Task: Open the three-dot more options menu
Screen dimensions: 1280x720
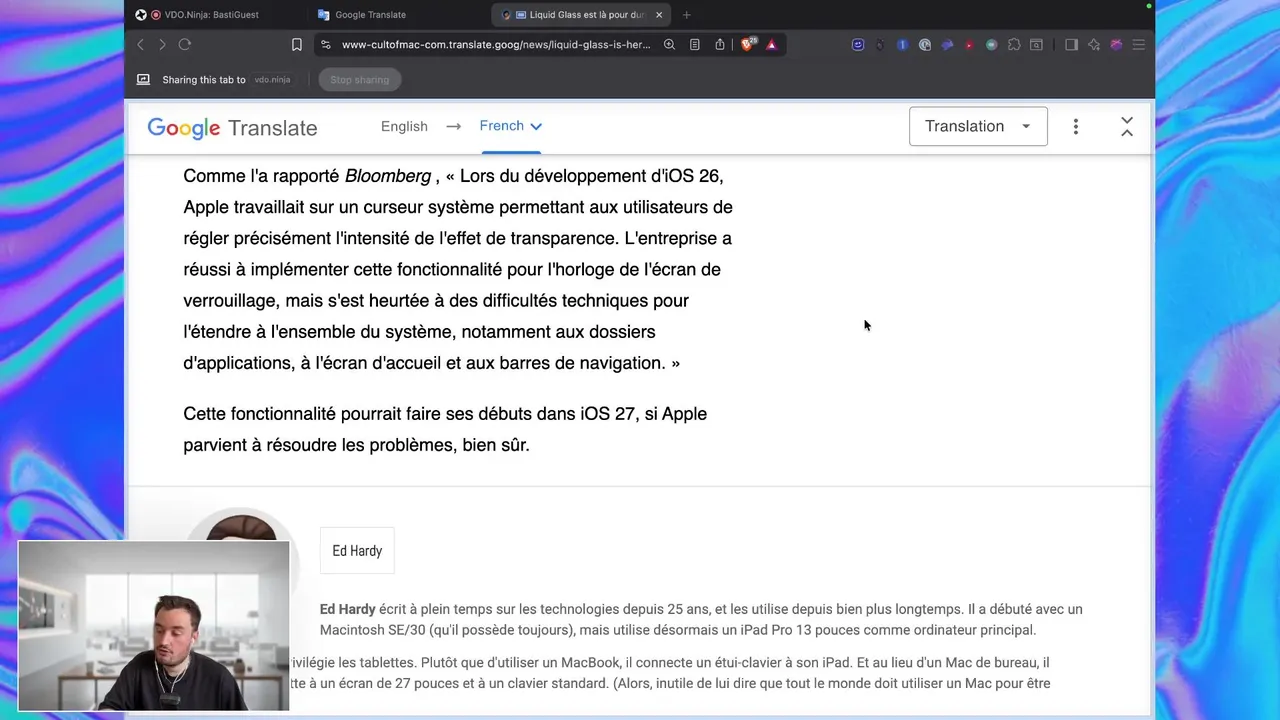Action: pyautogui.click(x=1076, y=127)
